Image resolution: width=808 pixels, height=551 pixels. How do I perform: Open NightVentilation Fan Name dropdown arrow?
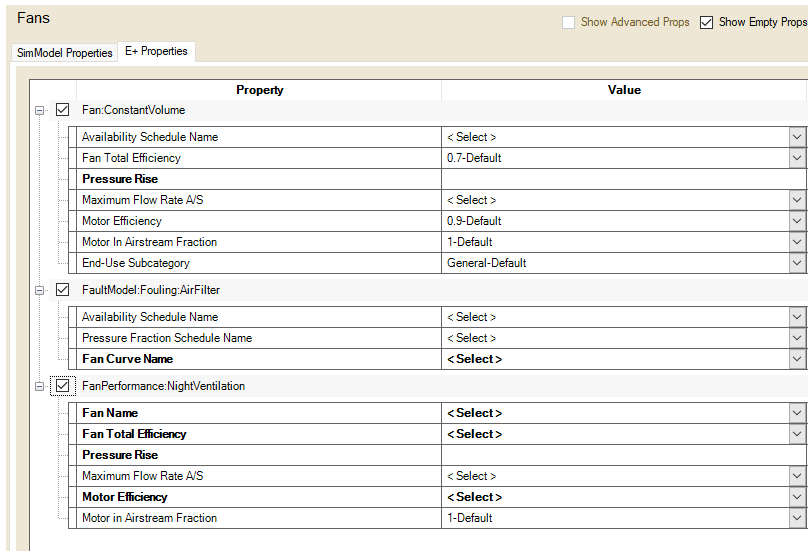point(797,413)
